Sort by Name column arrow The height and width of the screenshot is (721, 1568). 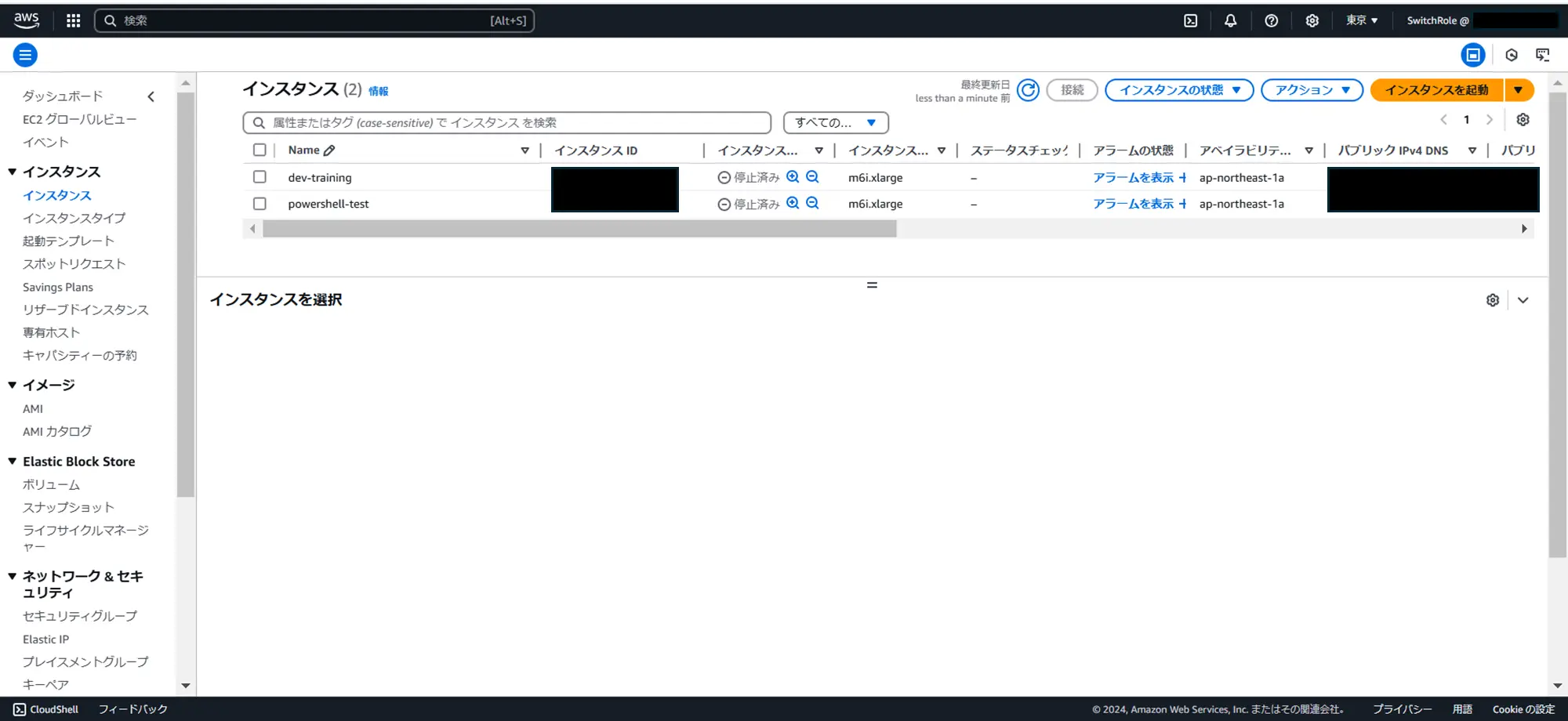[524, 150]
